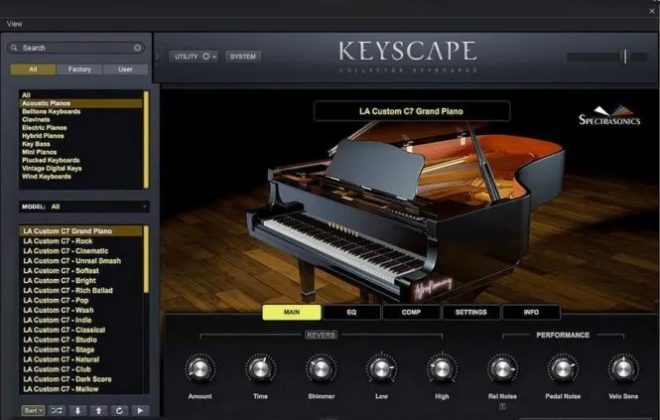The image size is (660, 420).
Task: Click the audition play button
Action: [x=140, y=410]
